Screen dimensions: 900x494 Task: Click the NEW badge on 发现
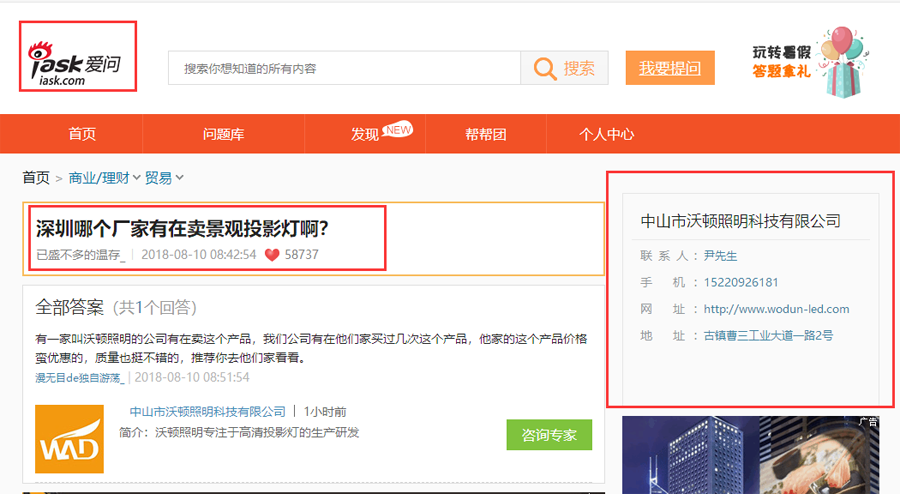[398, 130]
